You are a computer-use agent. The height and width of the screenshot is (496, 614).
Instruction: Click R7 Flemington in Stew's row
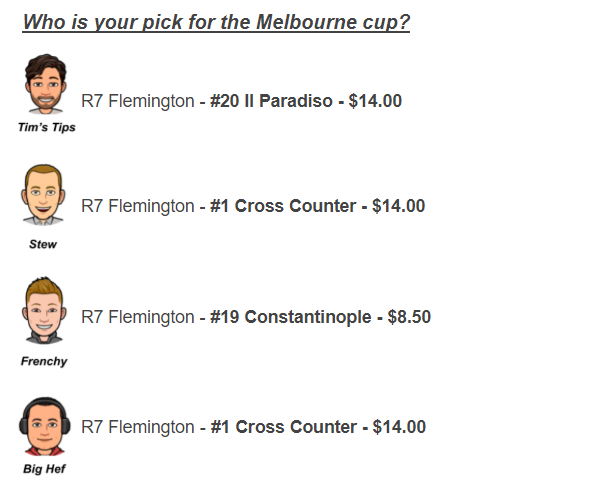click(x=137, y=206)
